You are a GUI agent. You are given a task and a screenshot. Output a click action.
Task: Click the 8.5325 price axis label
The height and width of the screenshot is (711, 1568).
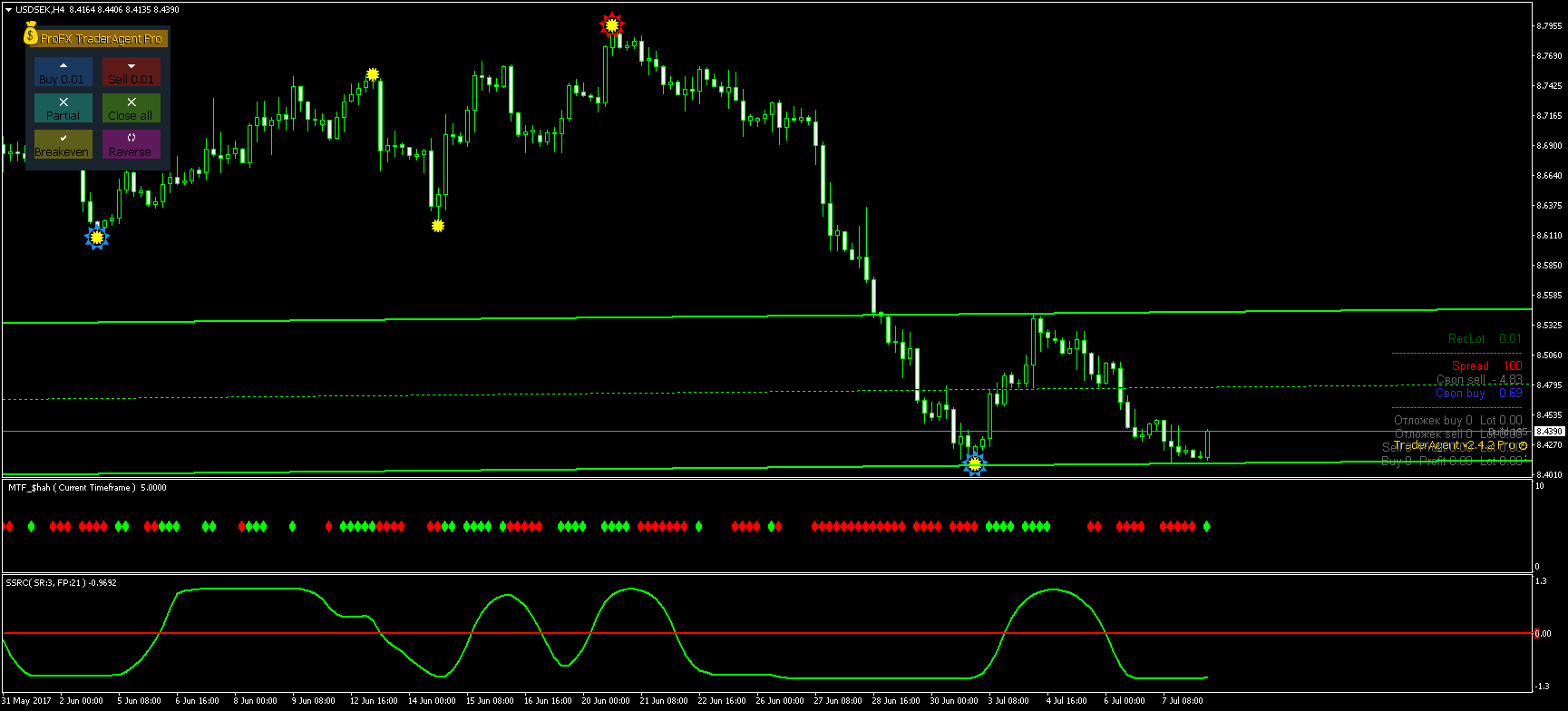point(1549,325)
